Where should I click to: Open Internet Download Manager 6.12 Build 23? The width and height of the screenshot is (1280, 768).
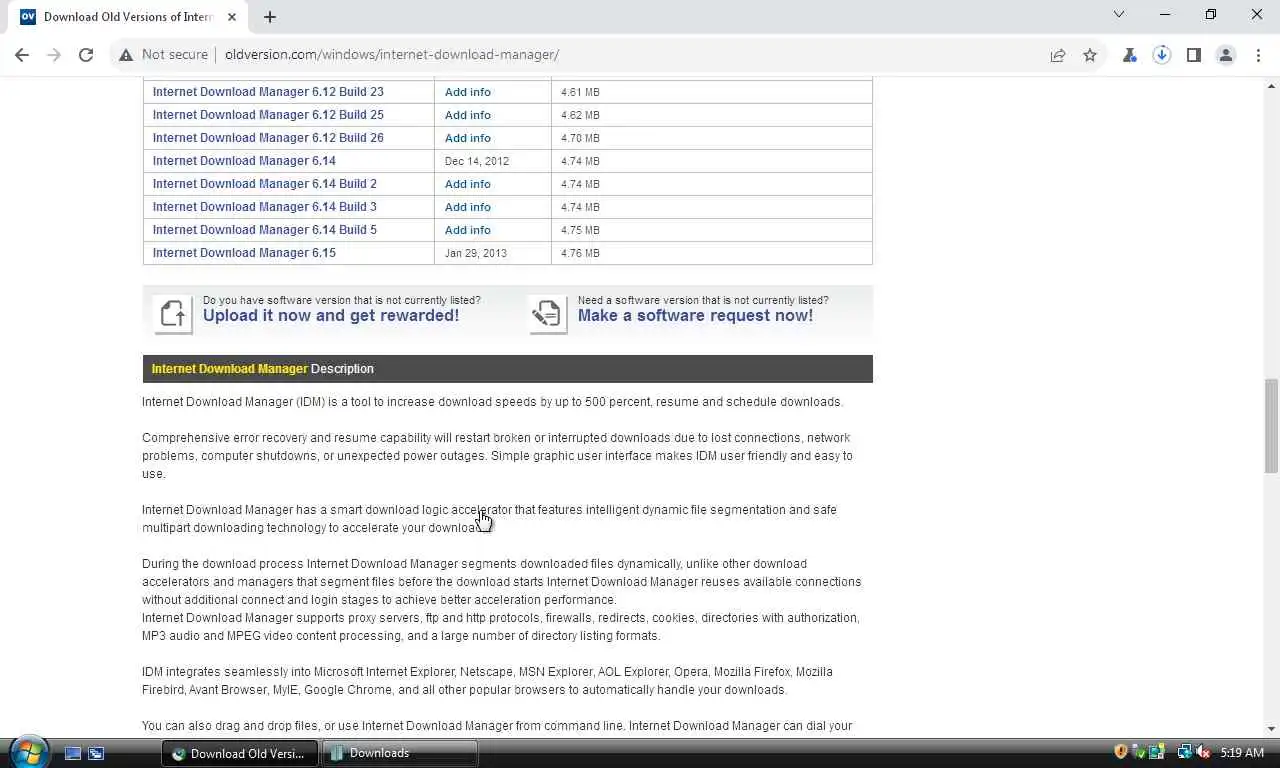click(x=268, y=92)
